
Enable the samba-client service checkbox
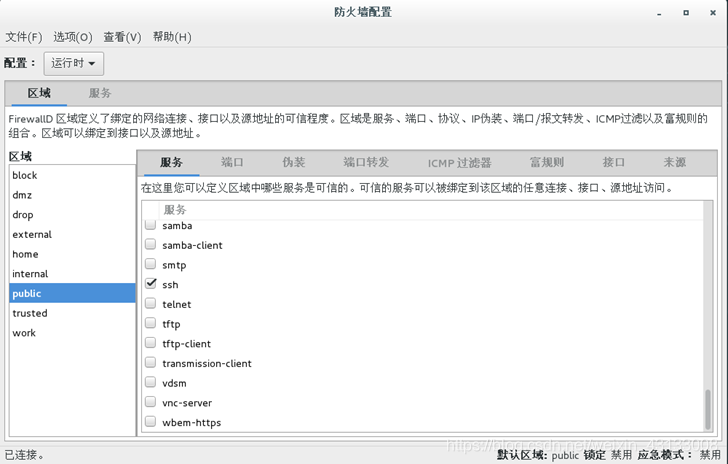pos(150,244)
